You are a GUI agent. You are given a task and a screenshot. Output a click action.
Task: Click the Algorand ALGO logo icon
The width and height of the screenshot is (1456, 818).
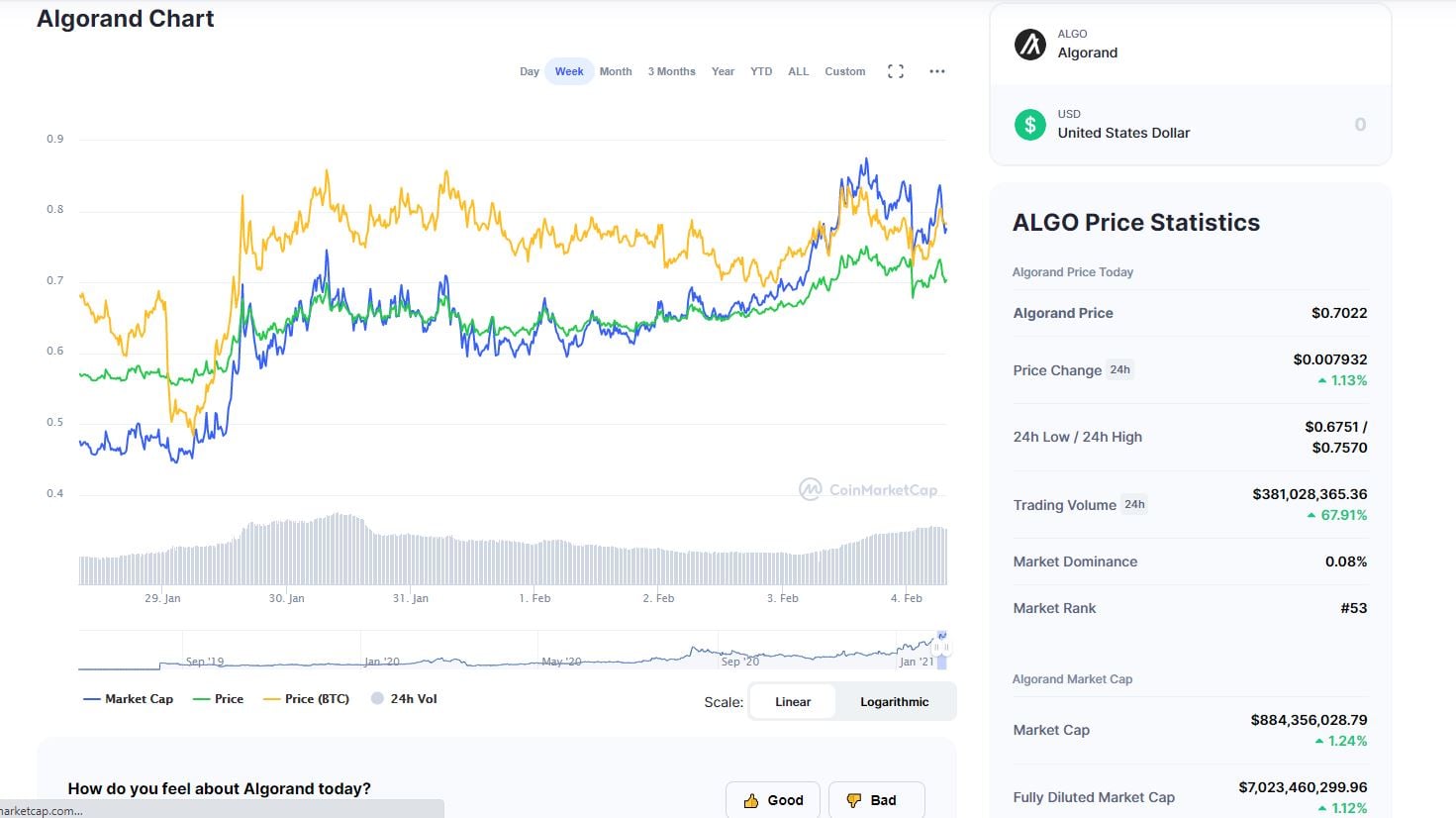tap(1030, 44)
